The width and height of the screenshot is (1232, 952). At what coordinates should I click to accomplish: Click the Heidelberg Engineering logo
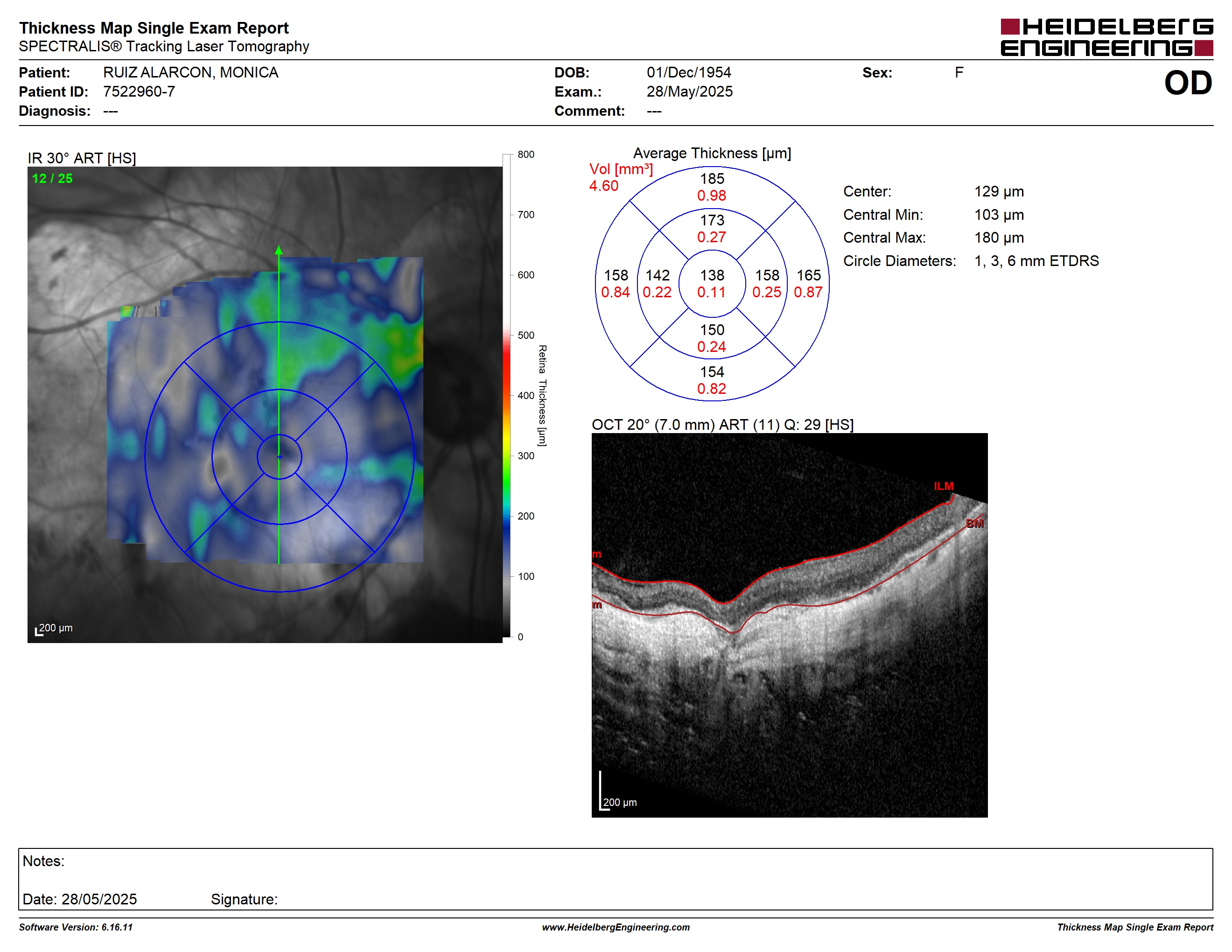[x=1106, y=37]
